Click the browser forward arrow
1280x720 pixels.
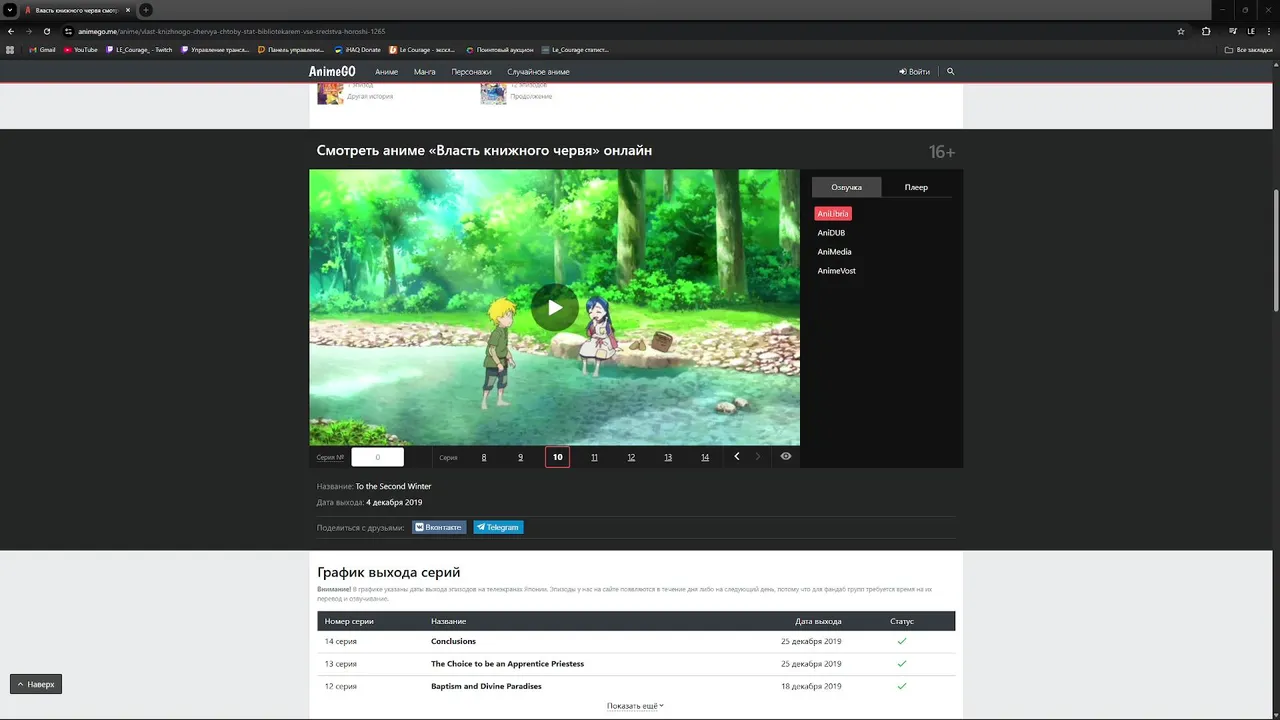[x=28, y=31]
